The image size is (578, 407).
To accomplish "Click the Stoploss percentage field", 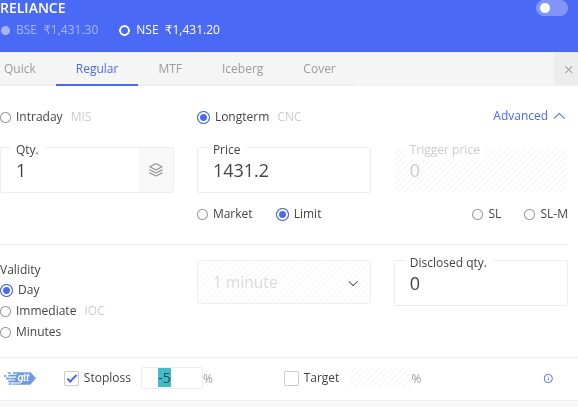I will coord(172,378).
